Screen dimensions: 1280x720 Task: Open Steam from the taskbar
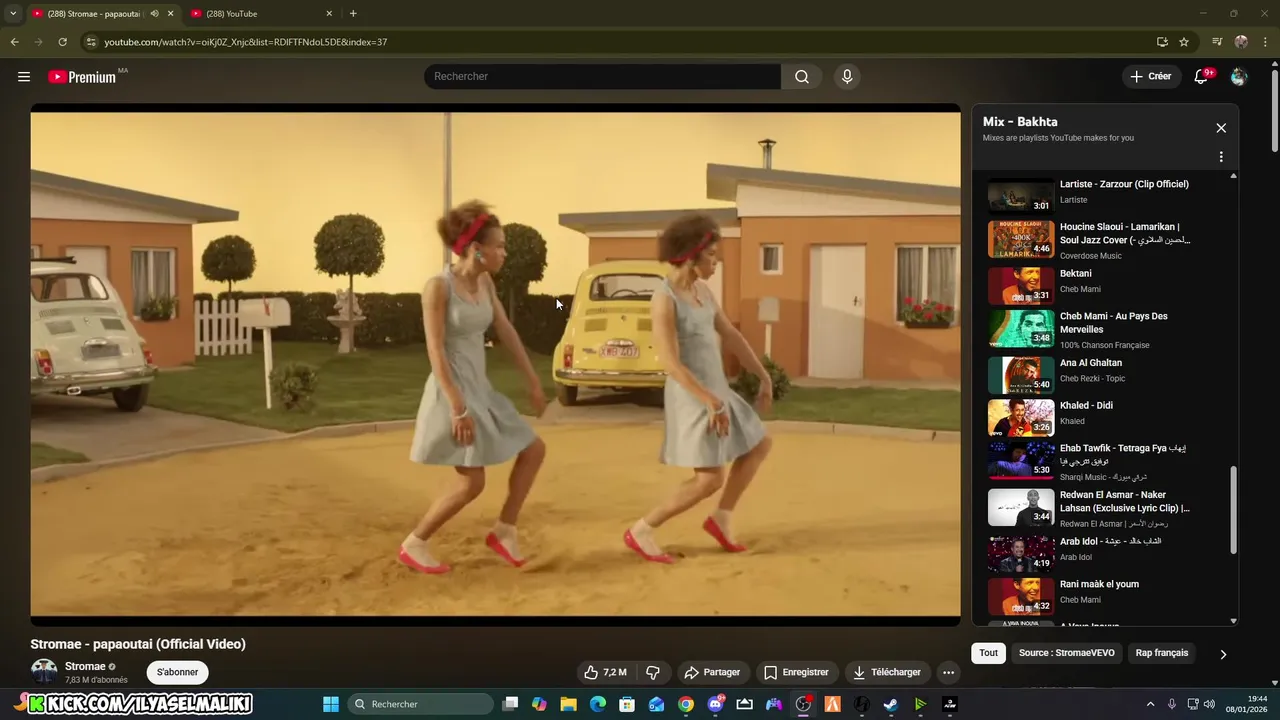click(890, 704)
